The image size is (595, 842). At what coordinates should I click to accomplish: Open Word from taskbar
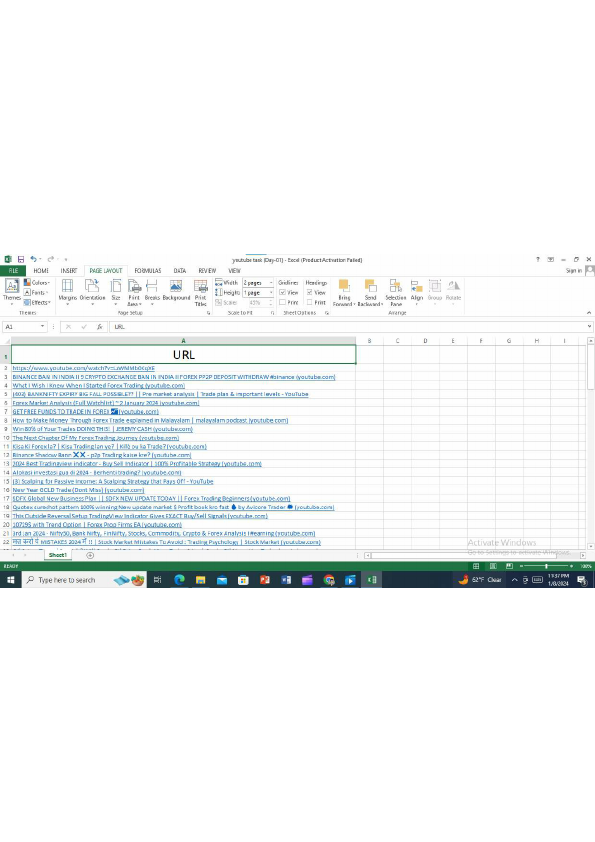(286, 579)
